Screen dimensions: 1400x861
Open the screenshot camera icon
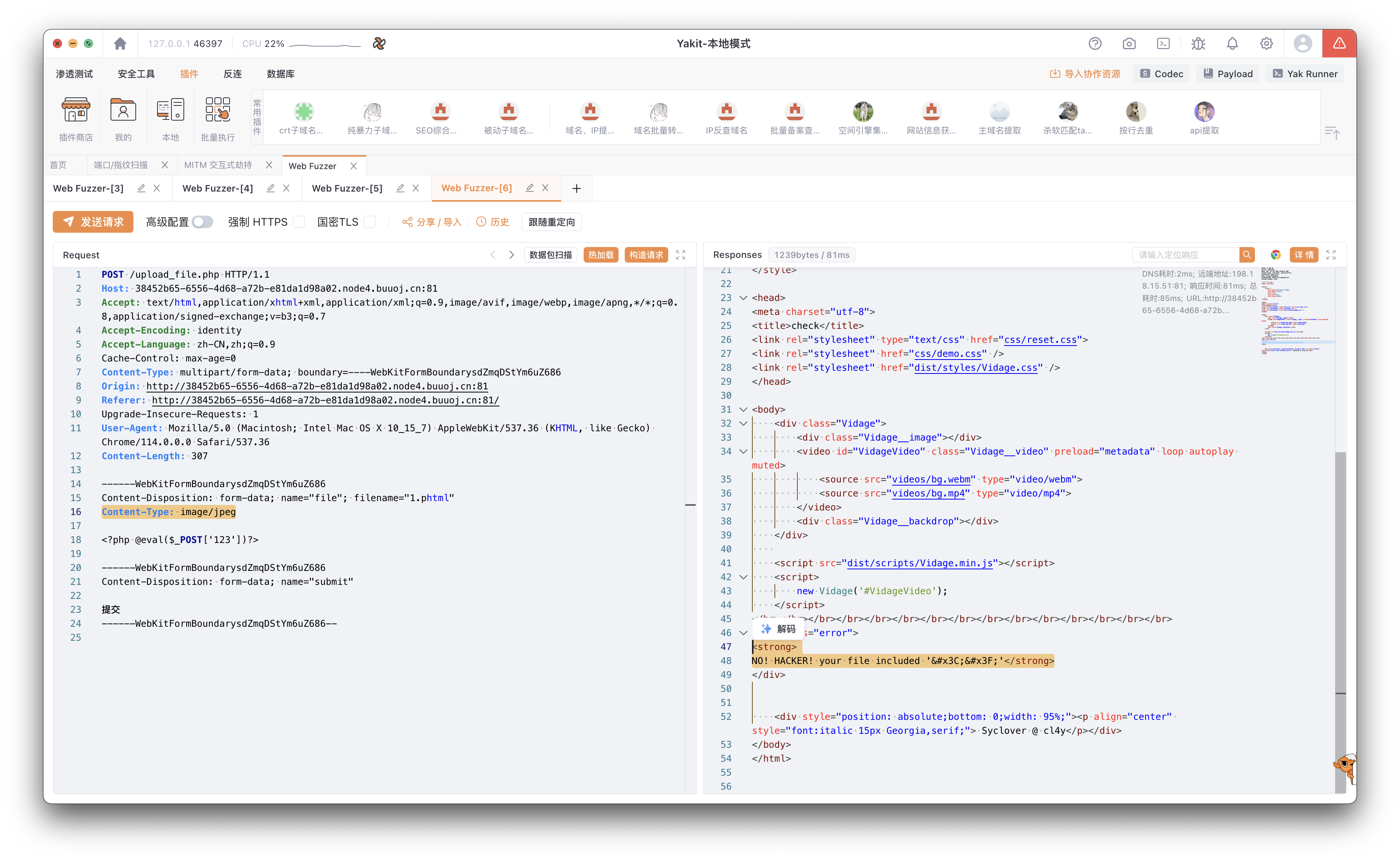[1129, 44]
